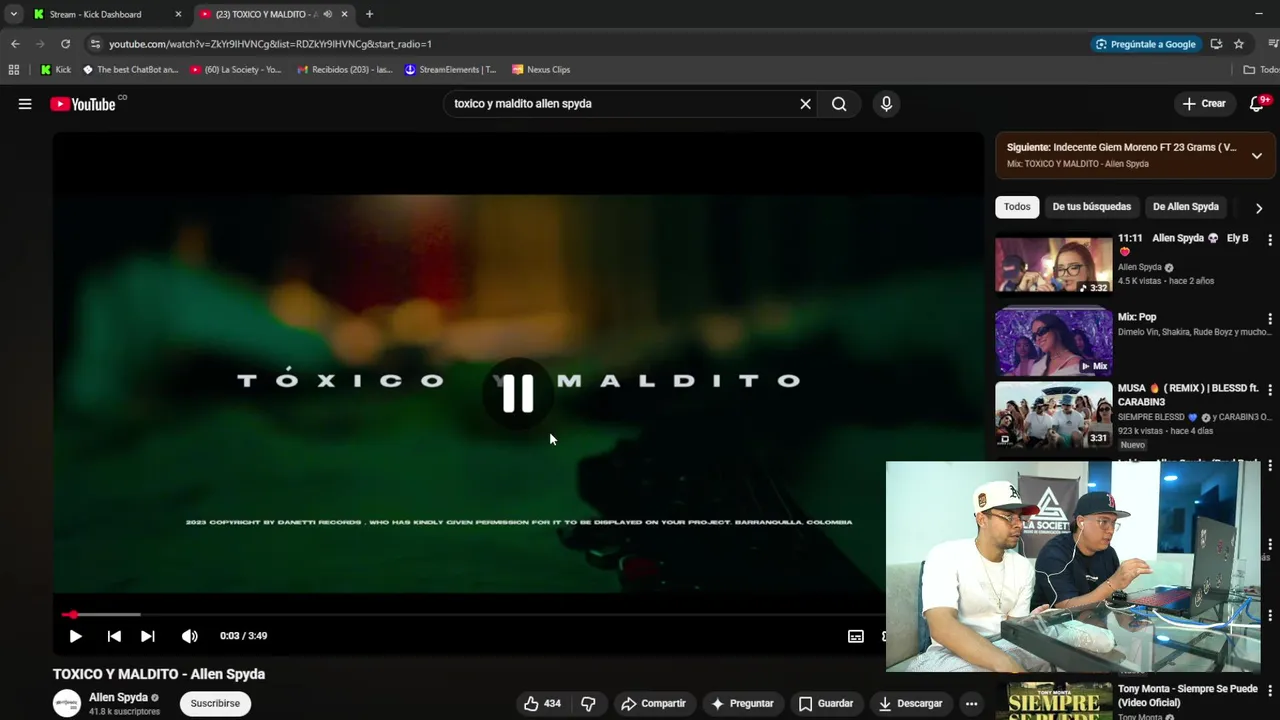Open the Mix: Pop thumbnail
The image size is (1280, 720).
point(1053,341)
